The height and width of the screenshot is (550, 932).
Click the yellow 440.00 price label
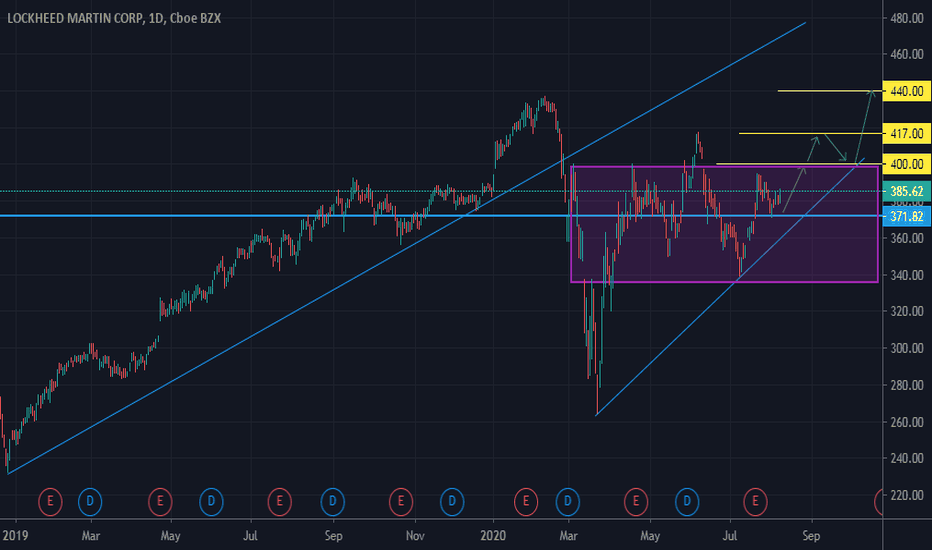click(906, 92)
